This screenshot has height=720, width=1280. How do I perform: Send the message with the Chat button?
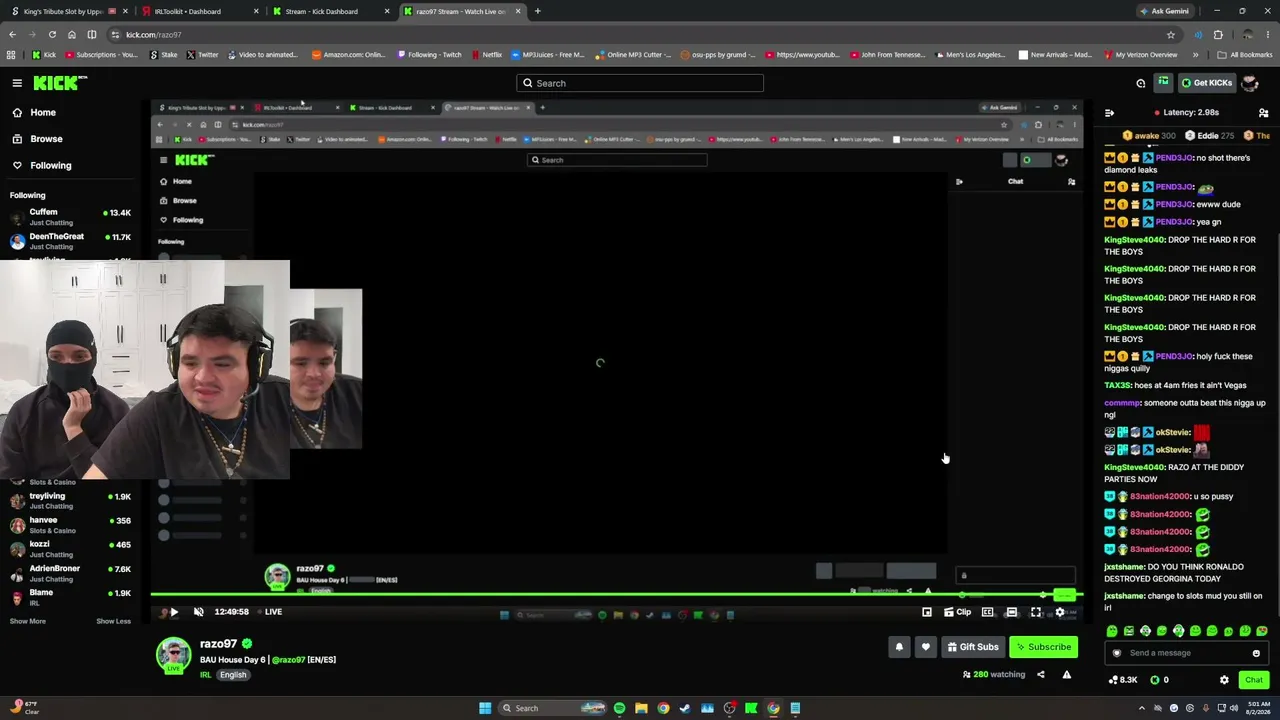(1254, 680)
